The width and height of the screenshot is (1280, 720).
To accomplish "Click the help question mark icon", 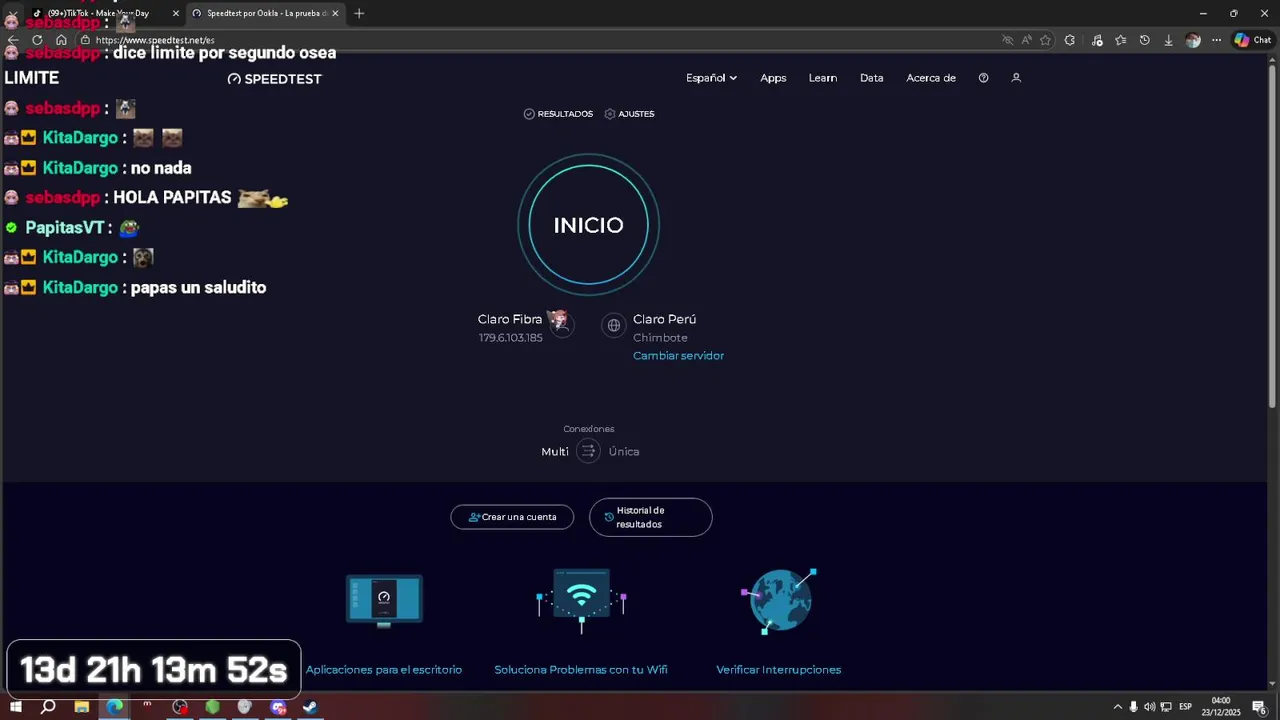I will [x=984, y=78].
